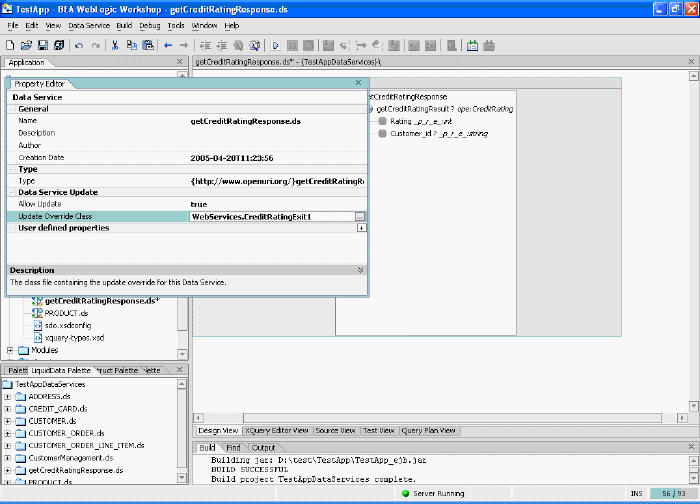700x504 pixels.
Task: Click the Cut scissors icon
Action: coord(115,45)
